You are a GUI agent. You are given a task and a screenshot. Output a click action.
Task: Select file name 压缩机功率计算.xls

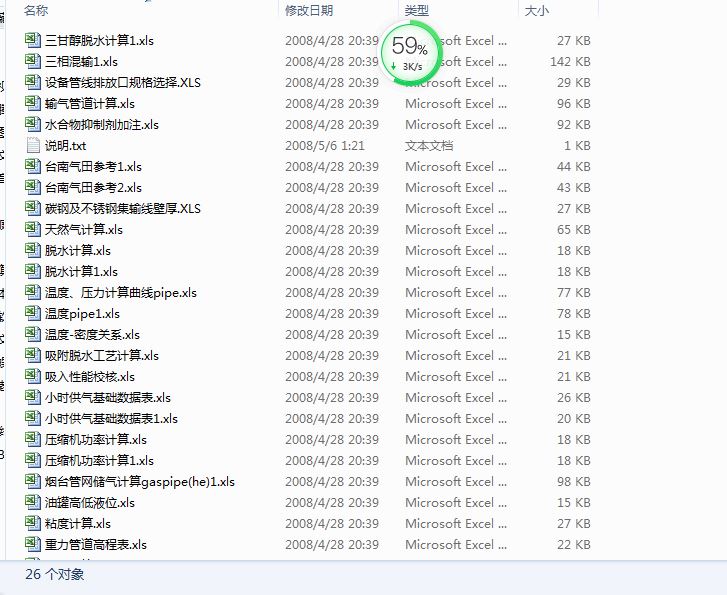point(96,439)
